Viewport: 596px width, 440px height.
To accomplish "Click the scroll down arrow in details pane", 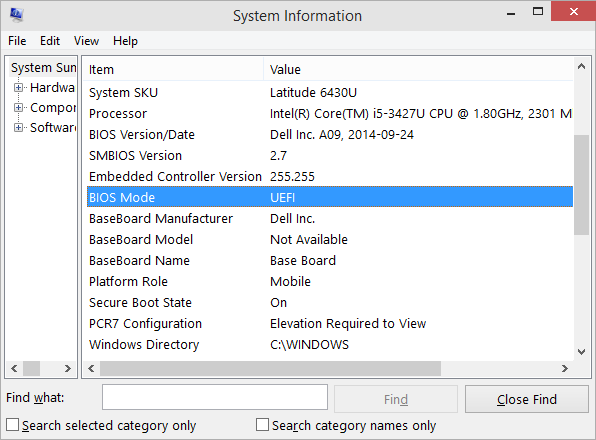I will click(x=581, y=352).
